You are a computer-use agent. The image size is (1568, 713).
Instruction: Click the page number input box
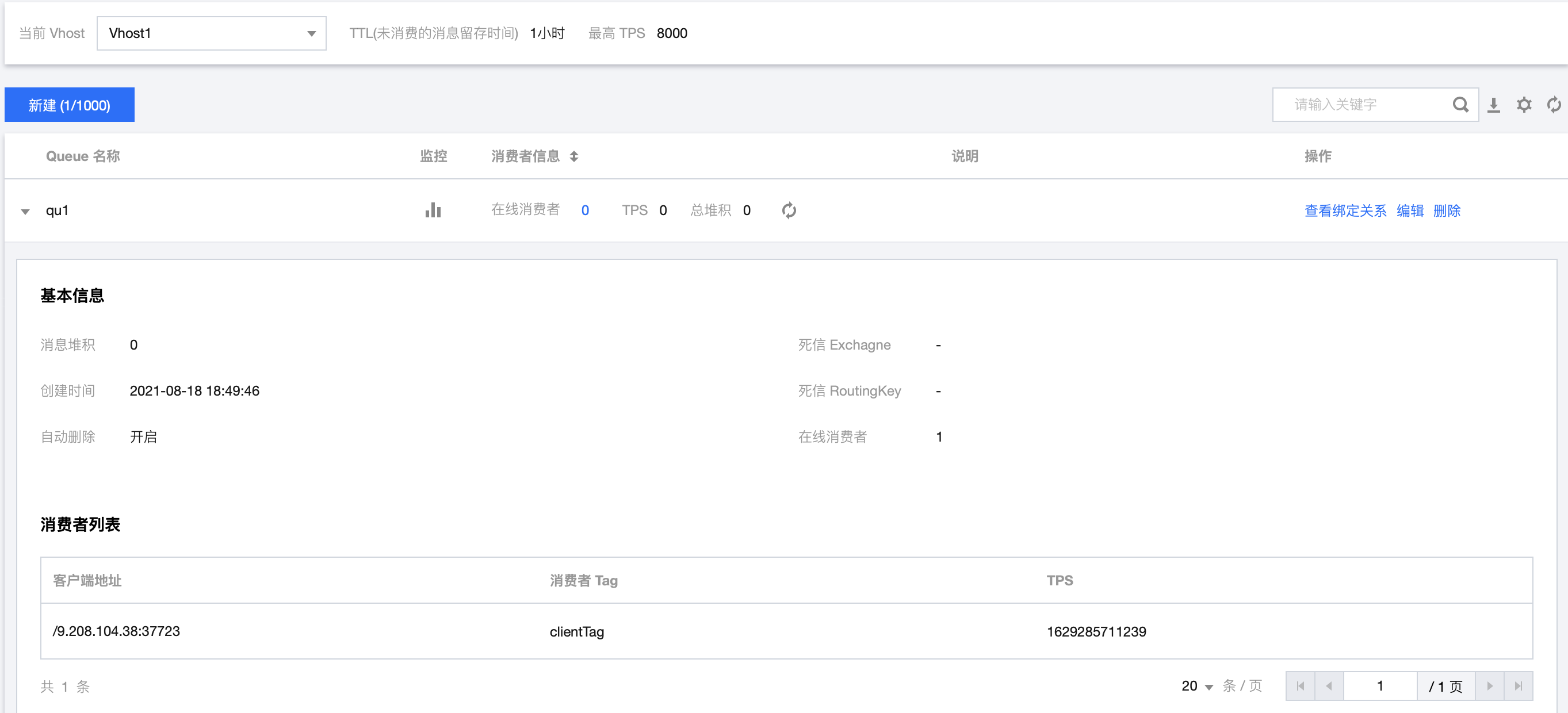coord(1380,685)
